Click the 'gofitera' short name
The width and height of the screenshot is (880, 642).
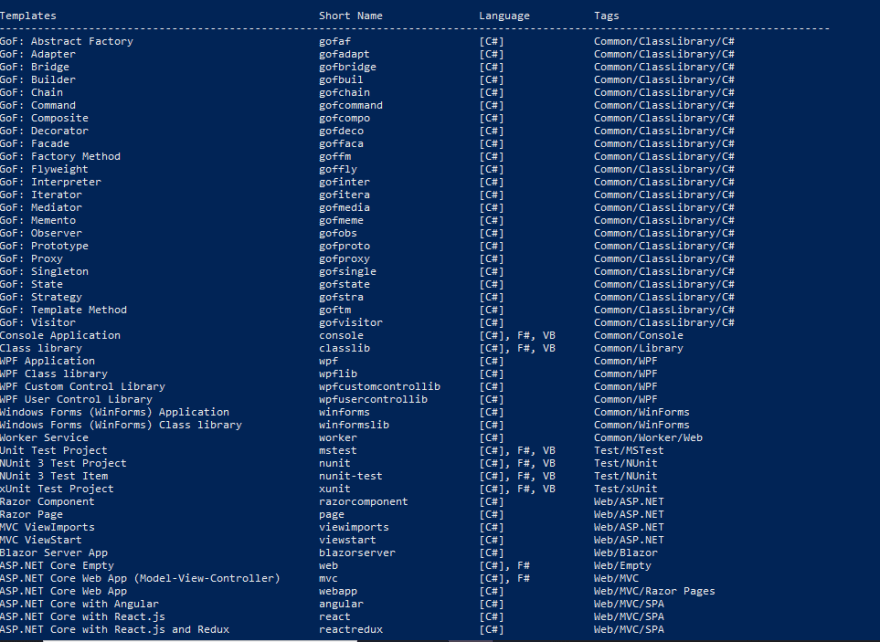click(x=345, y=195)
